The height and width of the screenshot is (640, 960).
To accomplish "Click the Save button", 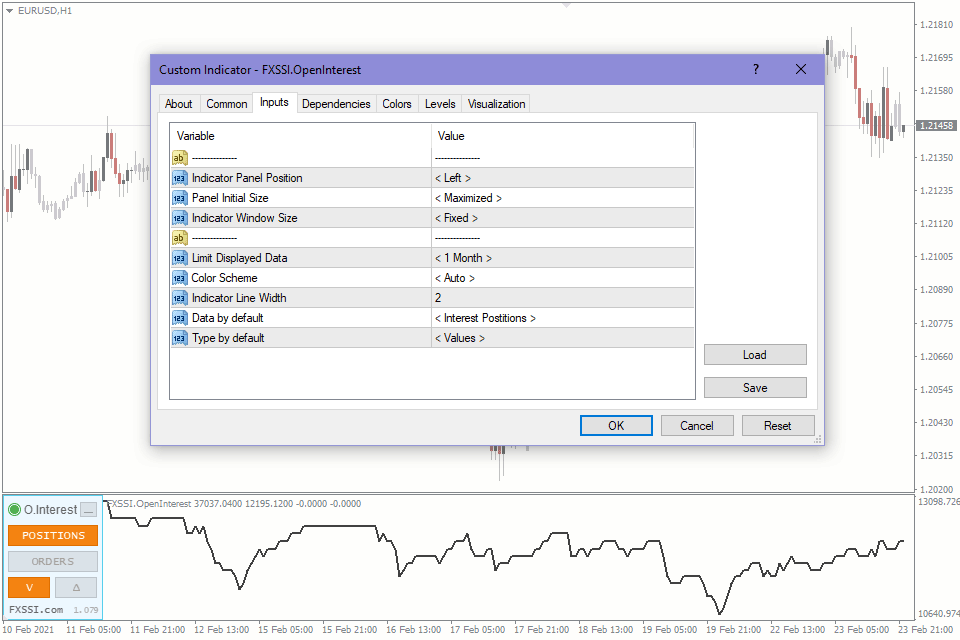I will pyautogui.click(x=755, y=388).
